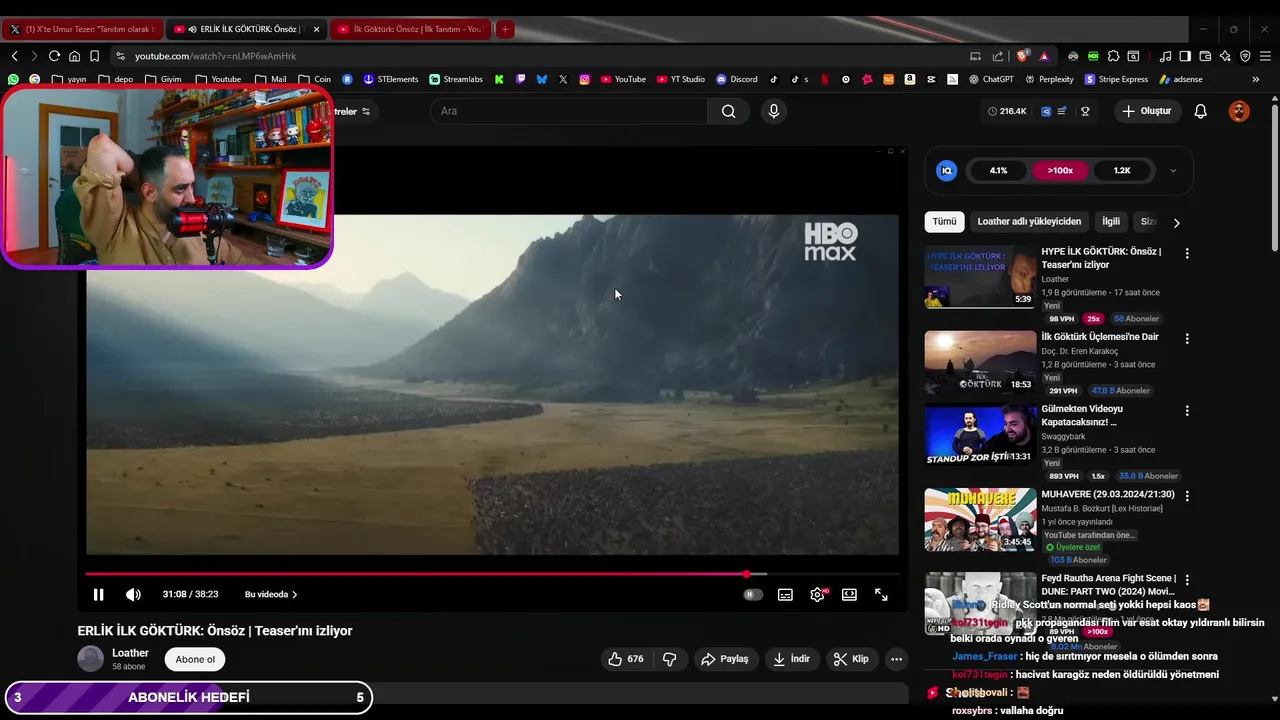This screenshot has width=1280, height=720.
Task: Open a new browser tab with plus
Action: click(x=505, y=29)
